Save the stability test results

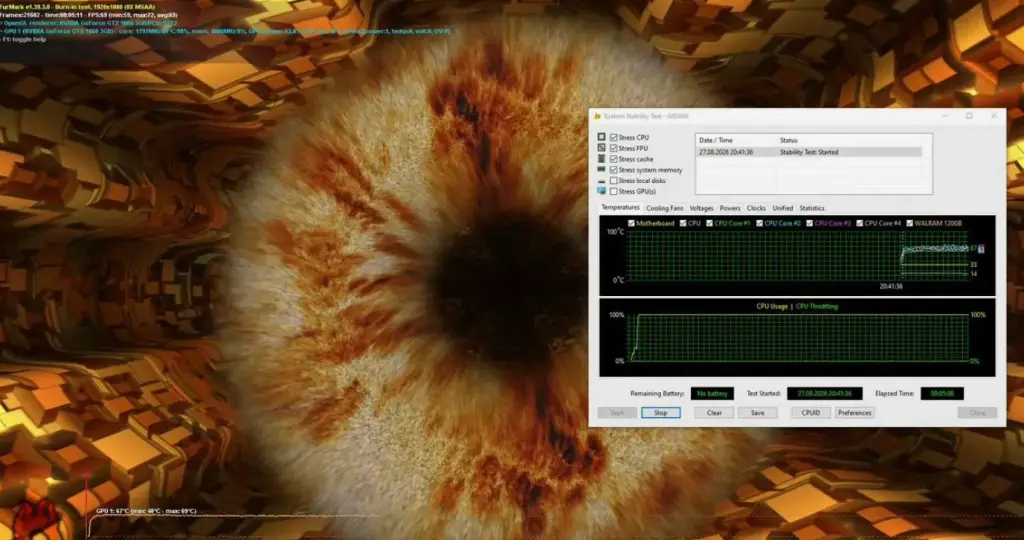coord(758,413)
